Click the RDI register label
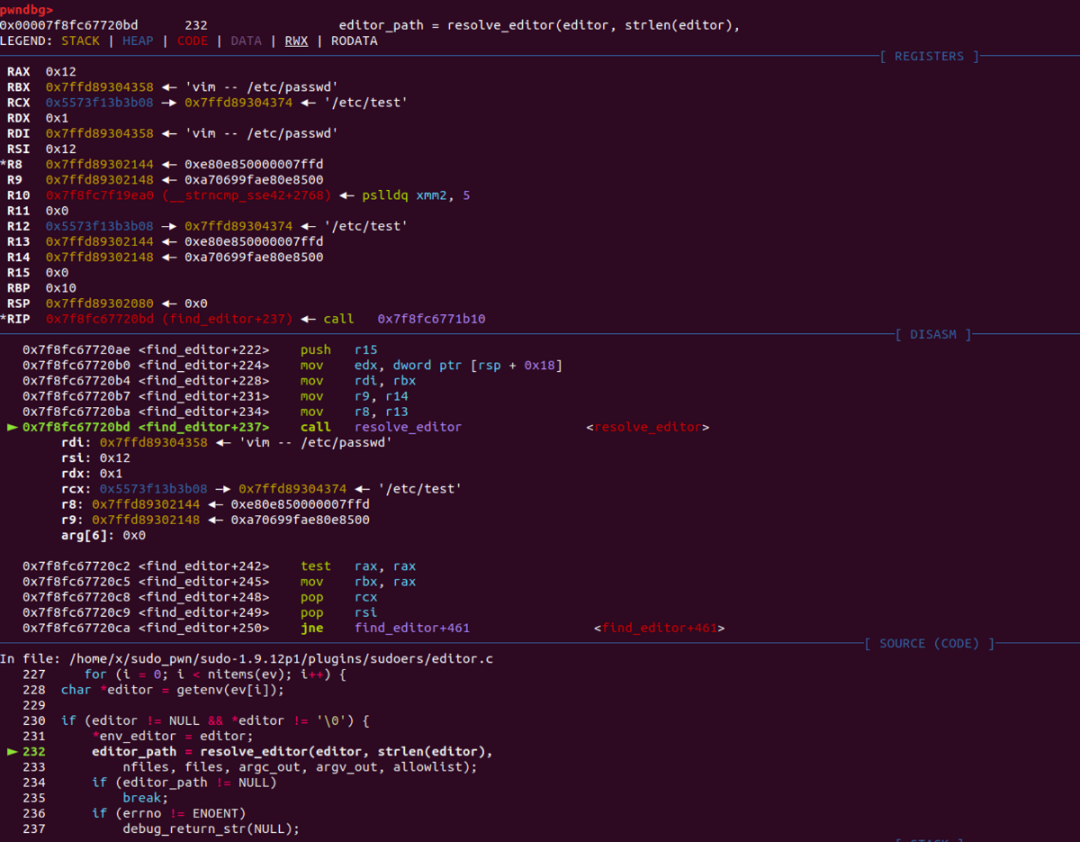Image resolution: width=1080 pixels, height=842 pixels. [x=19, y=133]
